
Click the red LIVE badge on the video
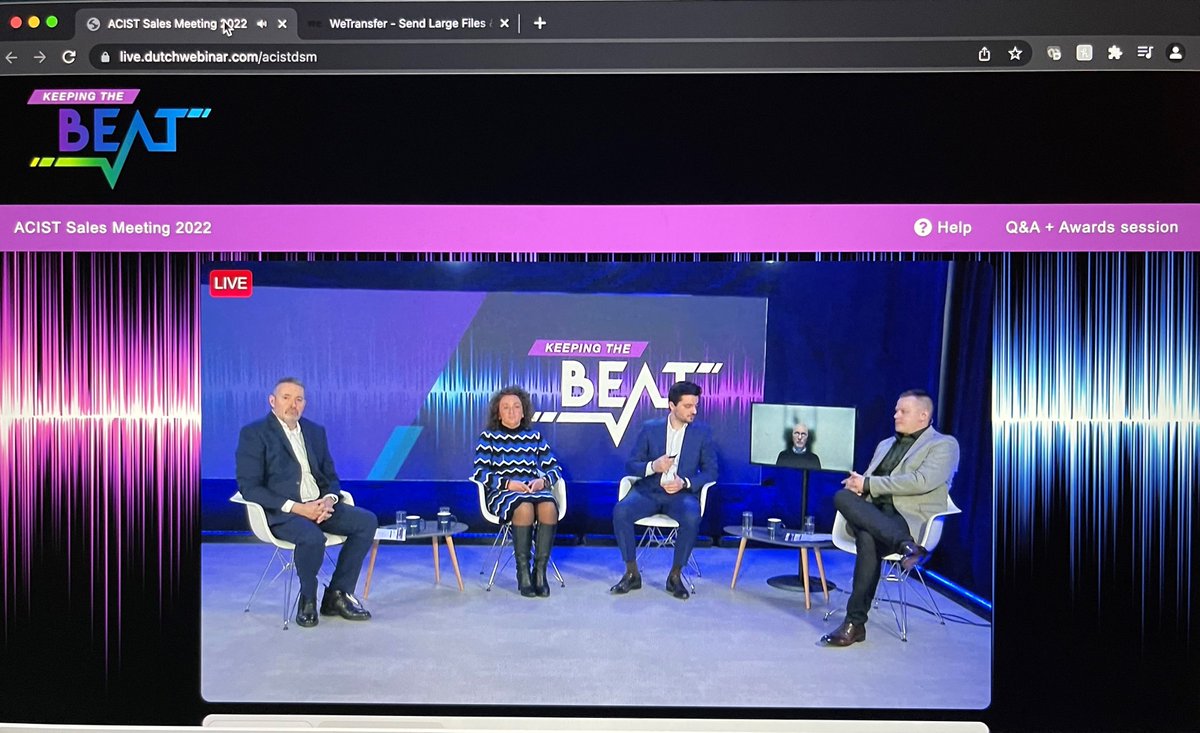point(230,283)
